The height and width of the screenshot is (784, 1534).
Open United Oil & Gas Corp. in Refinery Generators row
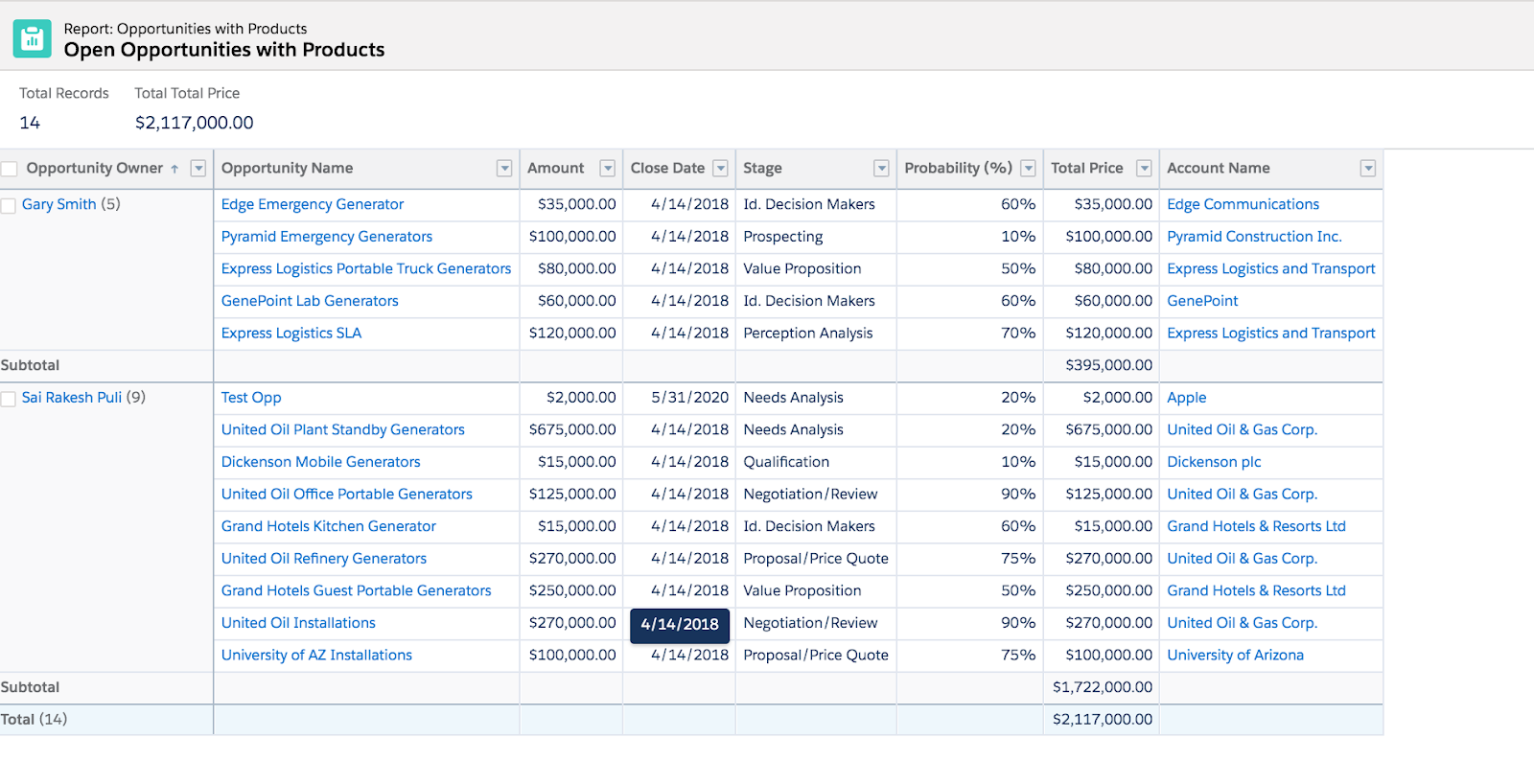click(1242, 558)
